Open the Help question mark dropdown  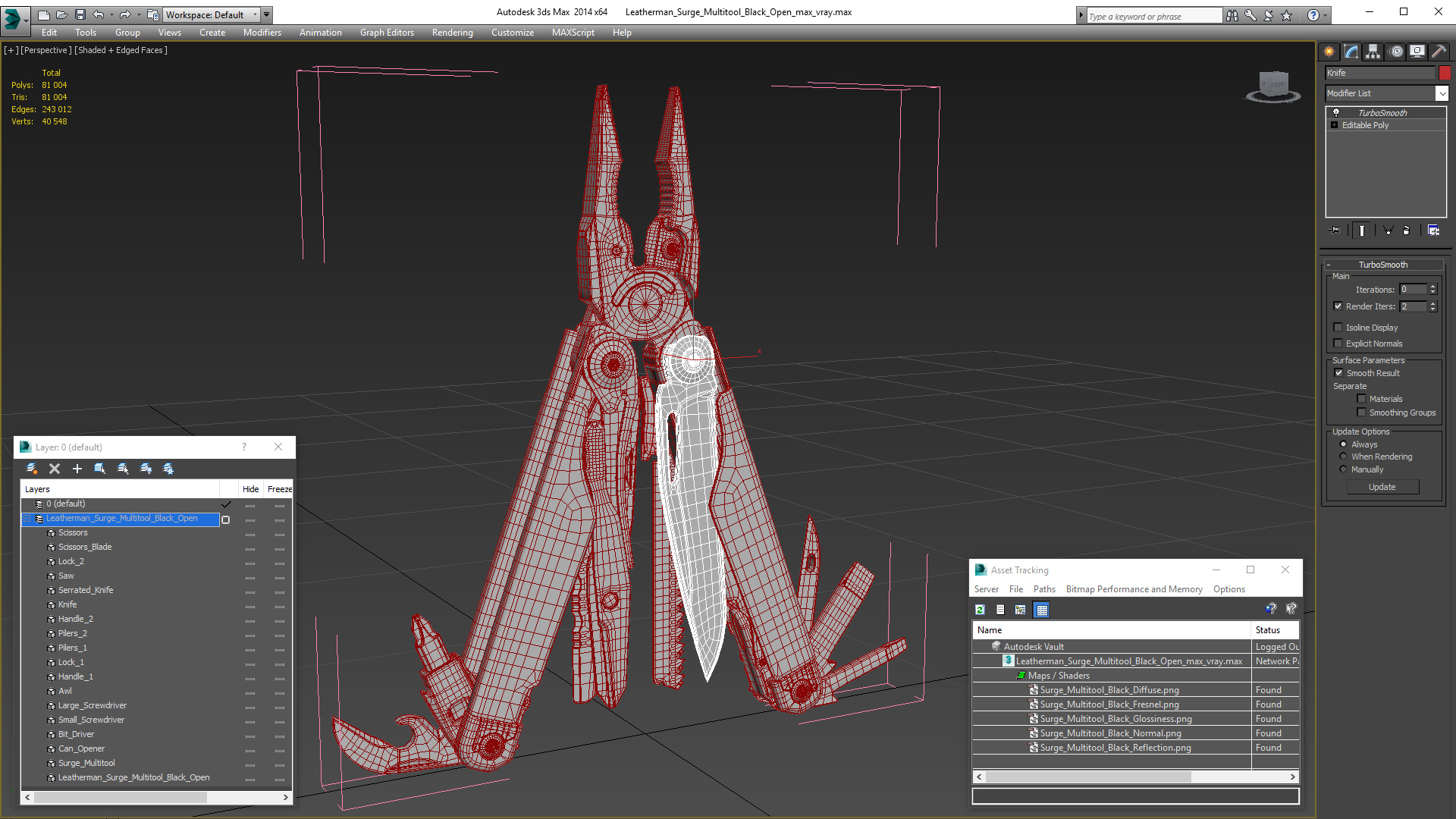click(x=1326, y=15)
